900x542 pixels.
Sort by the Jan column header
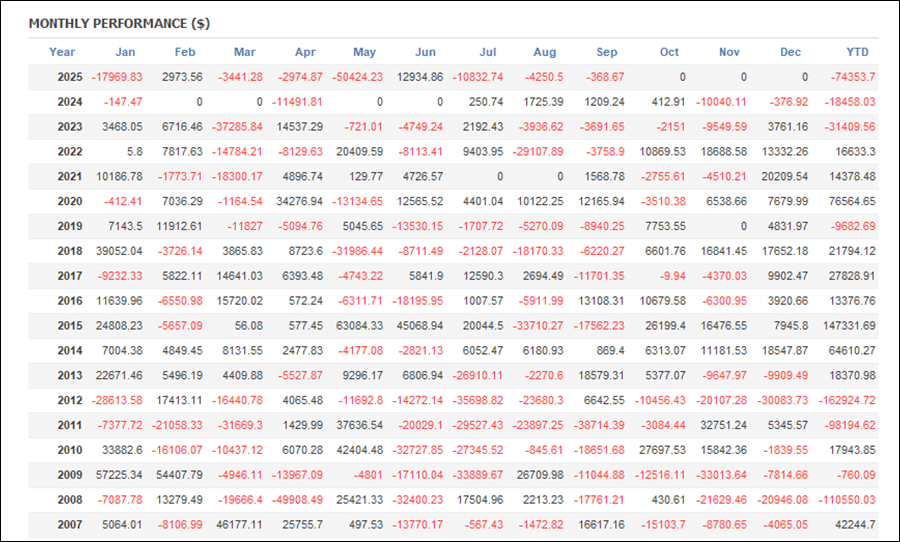point(127,52)
